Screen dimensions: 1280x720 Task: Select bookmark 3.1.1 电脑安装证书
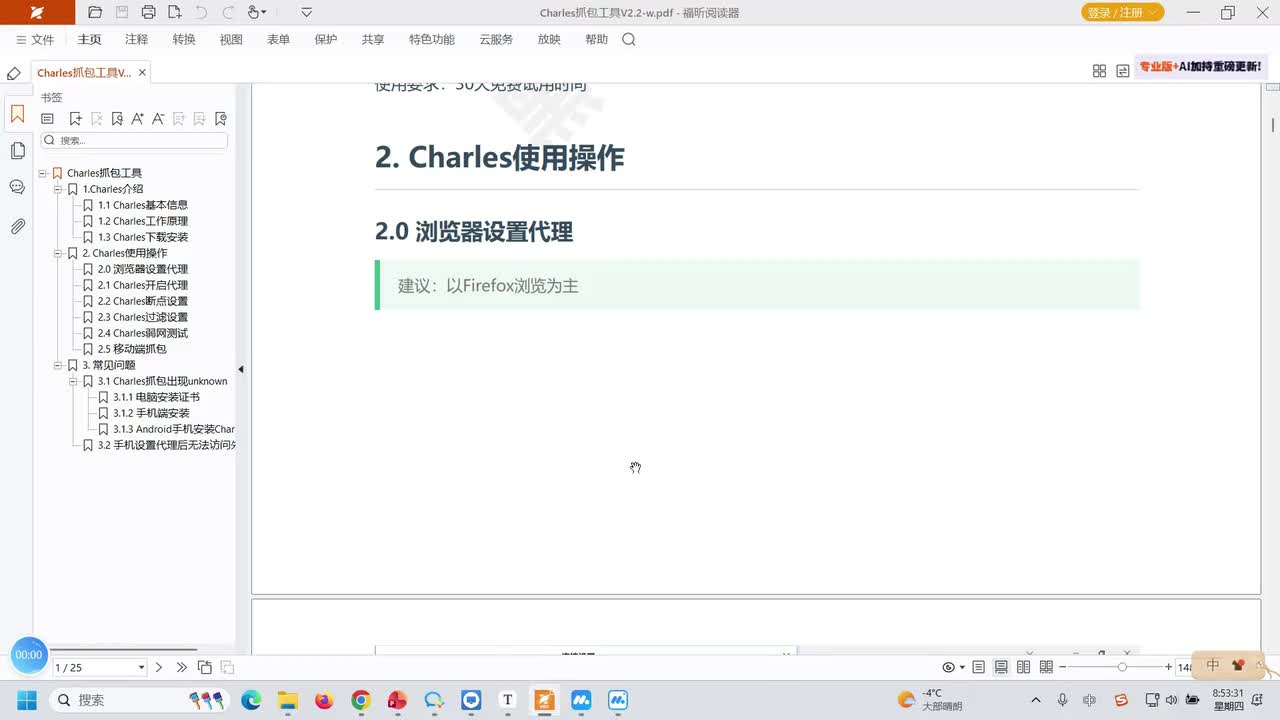click(x=156, y=397)
